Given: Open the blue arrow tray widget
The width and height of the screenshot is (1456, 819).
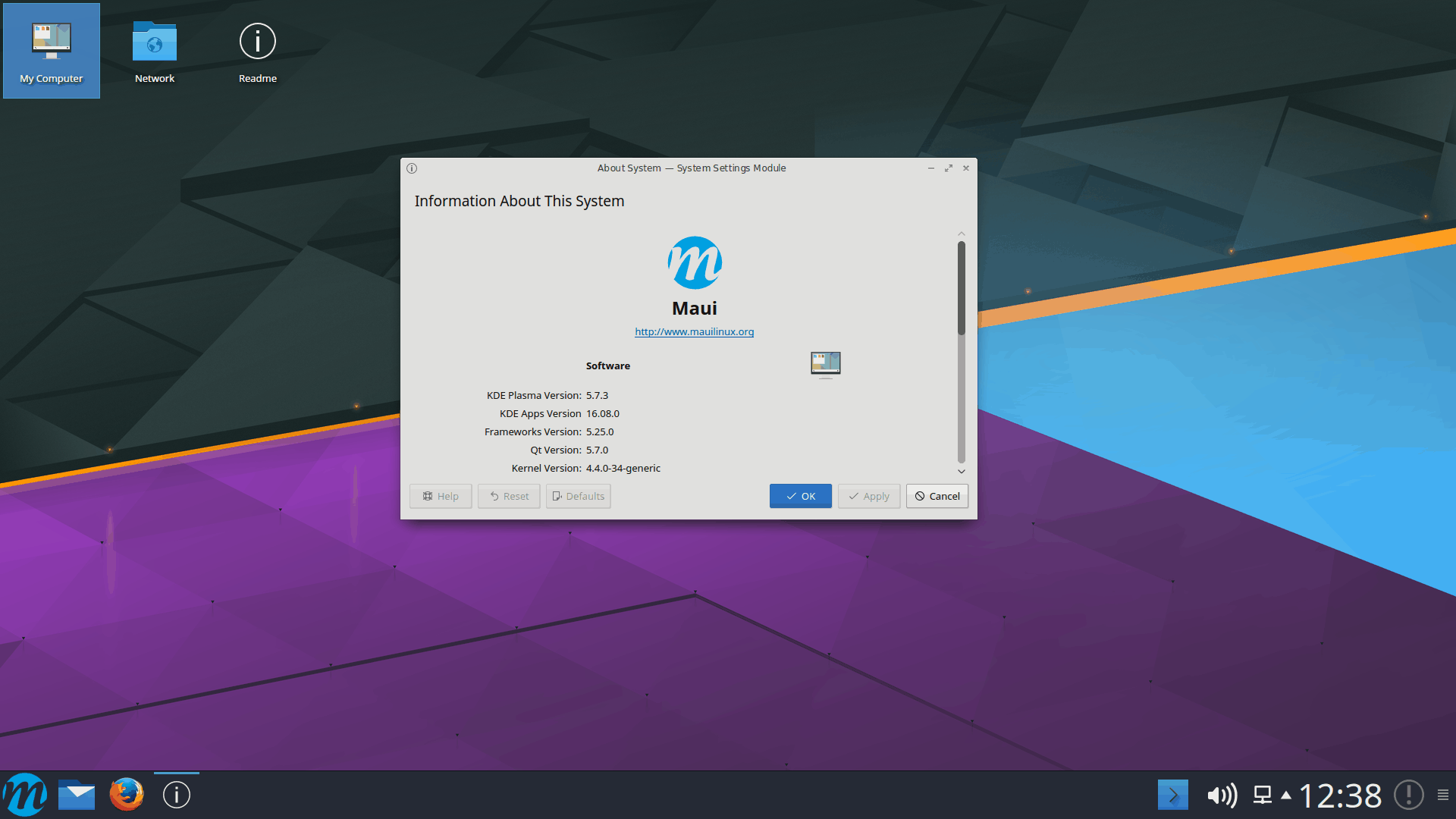Looking at the screenshot, I should tap(1172, 795).
